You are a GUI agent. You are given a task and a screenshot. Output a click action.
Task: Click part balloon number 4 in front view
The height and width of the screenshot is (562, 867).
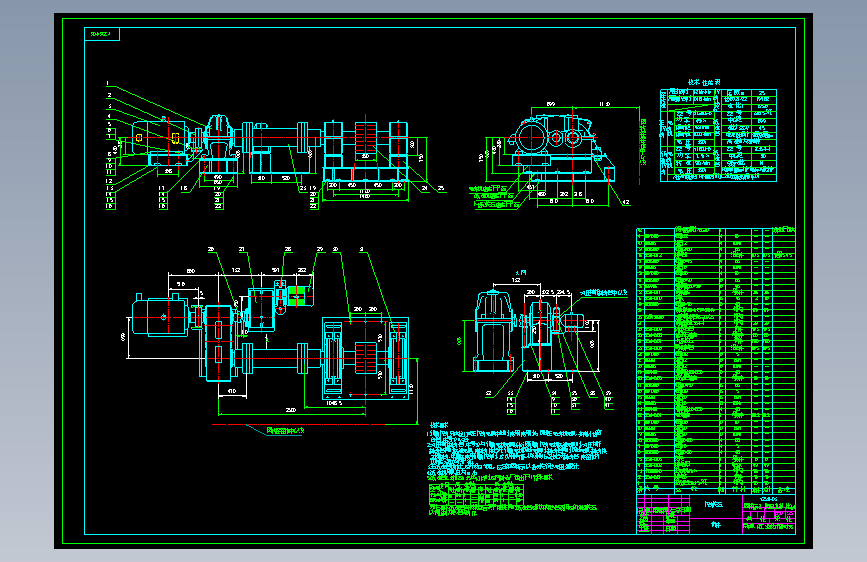pos(109,116)
